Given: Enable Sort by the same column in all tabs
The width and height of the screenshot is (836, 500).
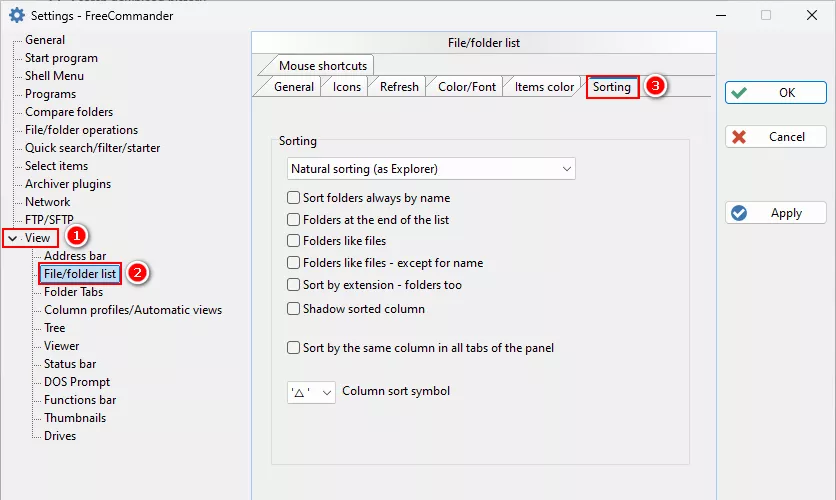Looking at the screenshot, I should (x=293, y=348).
